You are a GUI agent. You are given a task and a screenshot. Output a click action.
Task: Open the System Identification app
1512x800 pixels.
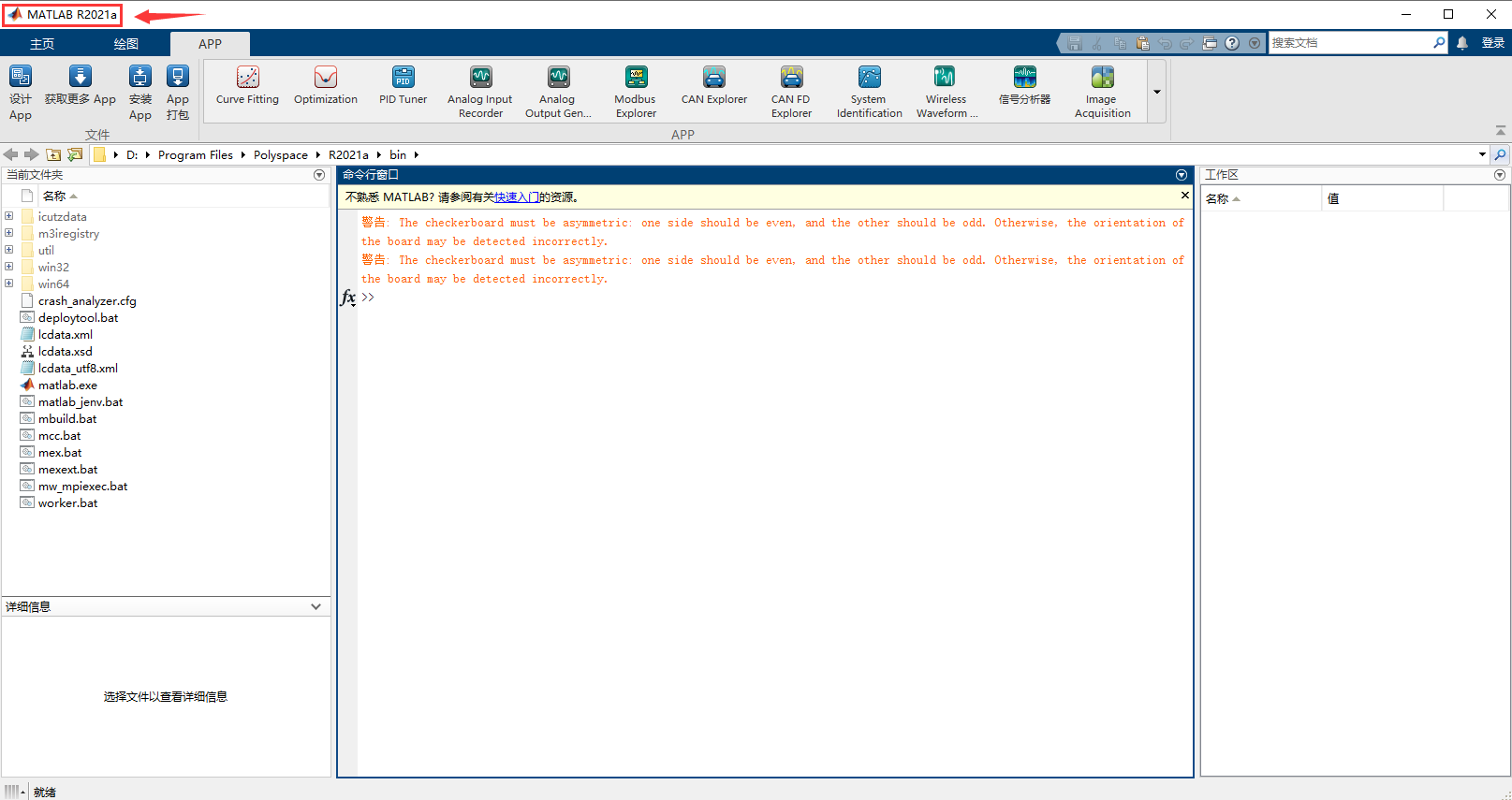870,92
